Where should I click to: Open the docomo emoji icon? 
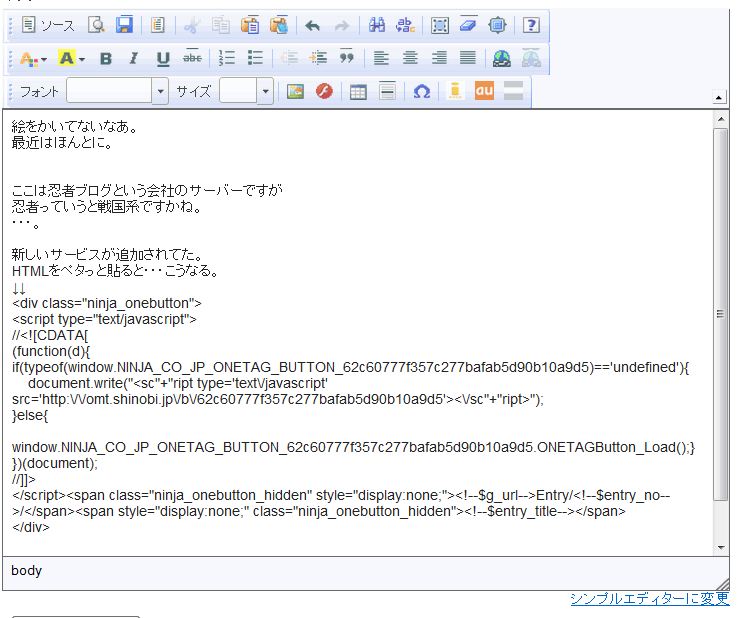(455, 91)
